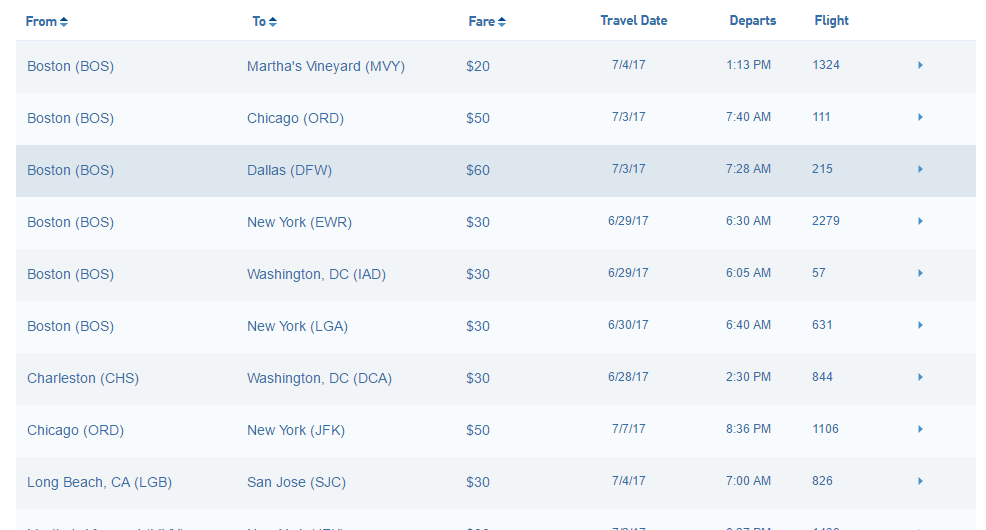Image resolution: width=986 pixels, height=530 pixels.
Task: Sort the table by Fare column
Action: coord(487,21)
